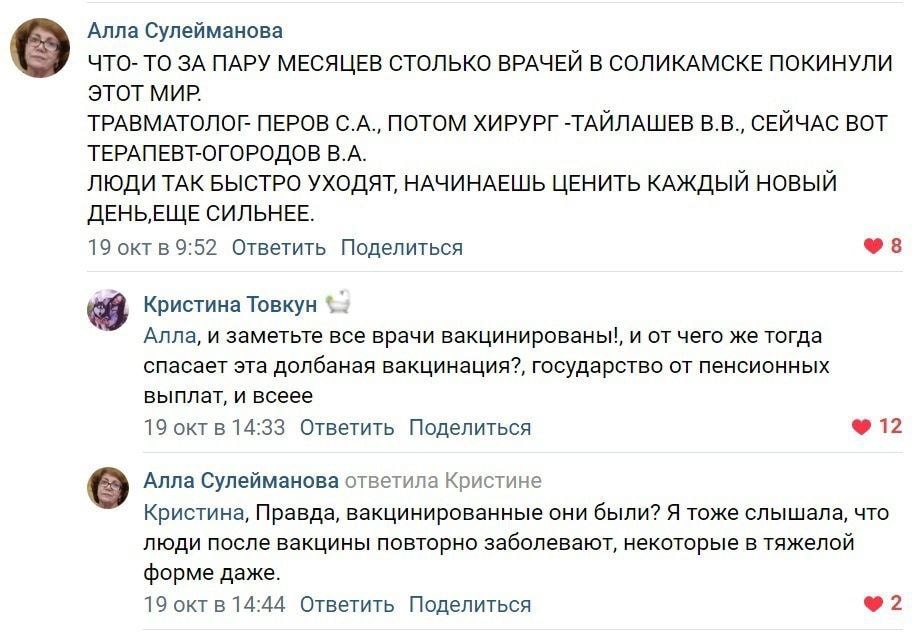922x637 pixels.
Task: Click Поделиться under the 14:33 reply
Action: tap(470, 428)
